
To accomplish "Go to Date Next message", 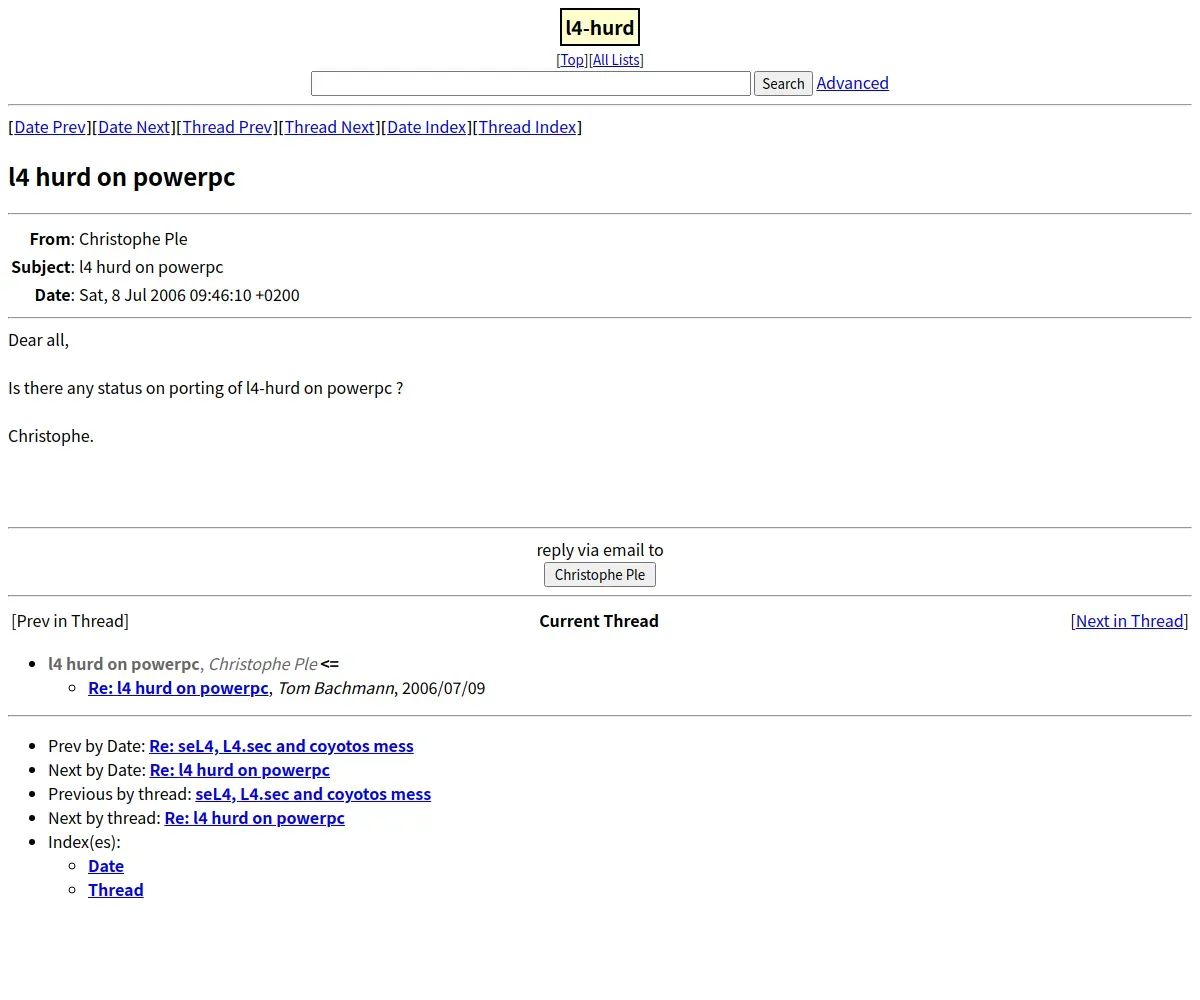I will click(x=134, y=127).
